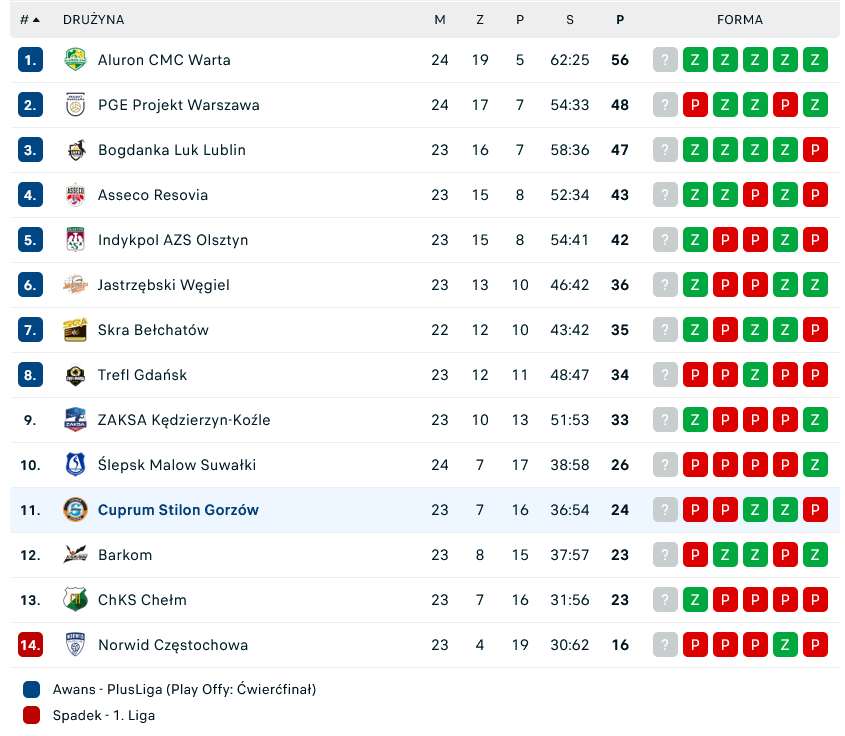
Task: Click the last red P badge for Norwid Częstochowa
Action: tap(815, 645)
